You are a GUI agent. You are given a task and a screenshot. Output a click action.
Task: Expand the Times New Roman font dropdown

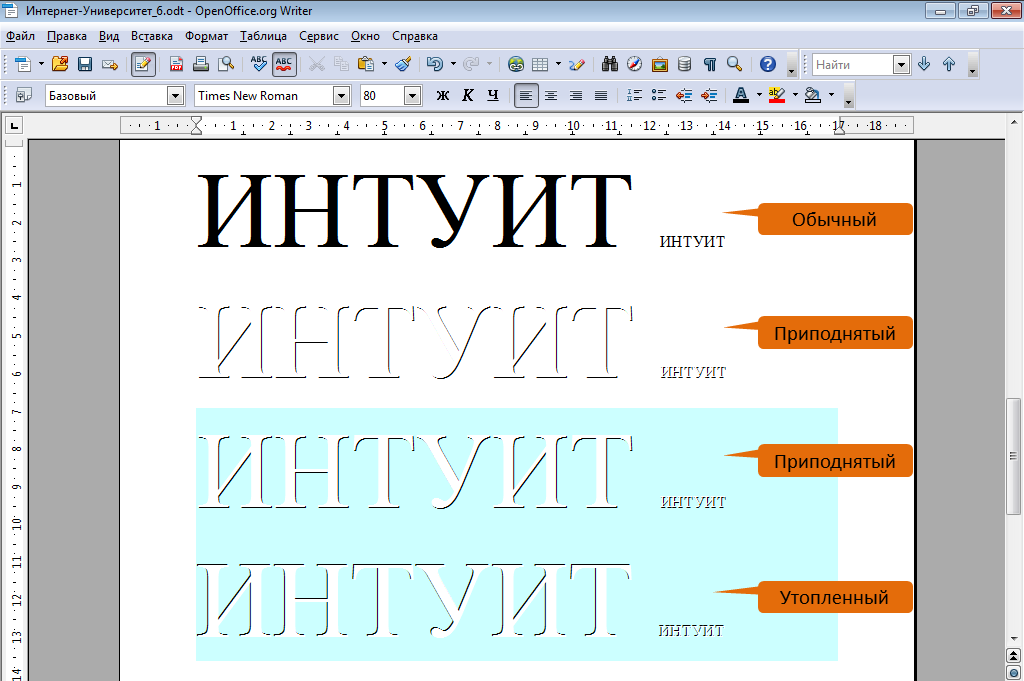[341, 96]
